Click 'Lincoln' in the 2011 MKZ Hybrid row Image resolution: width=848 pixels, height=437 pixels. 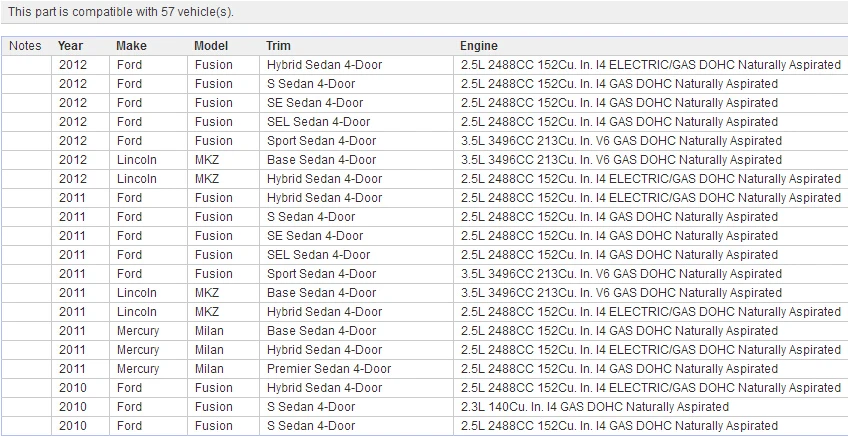pos(136,312)
